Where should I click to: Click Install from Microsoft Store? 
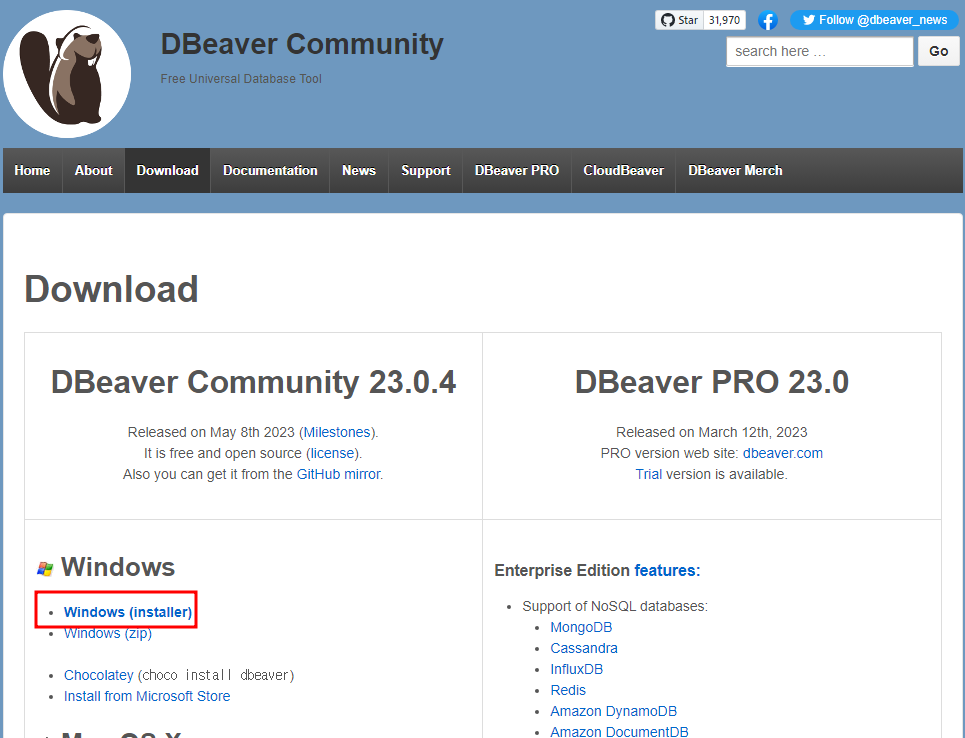click(x=147, y=696)
